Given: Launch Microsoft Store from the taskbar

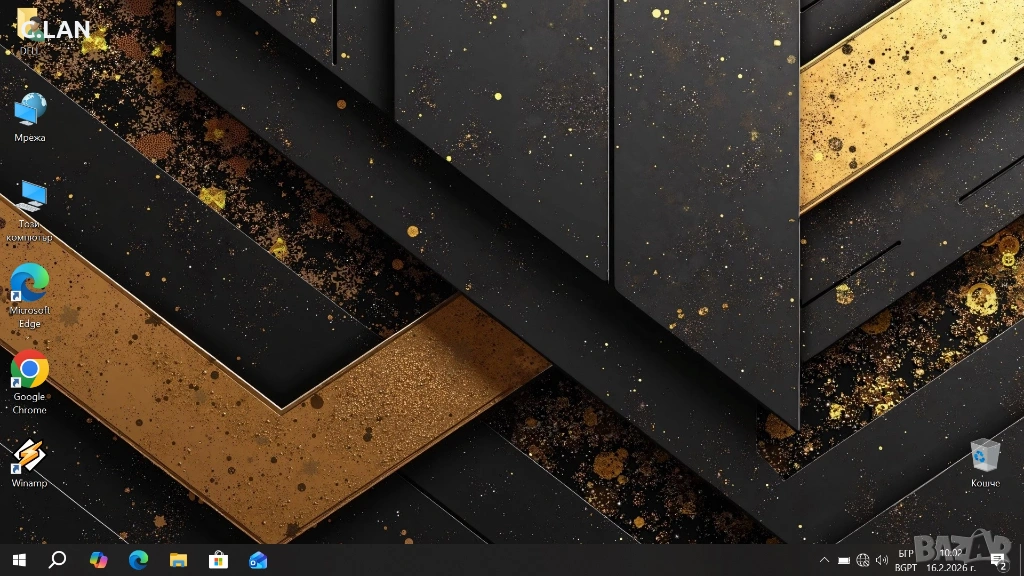Looking at the screenshot, I should click(x=218, y=560).
